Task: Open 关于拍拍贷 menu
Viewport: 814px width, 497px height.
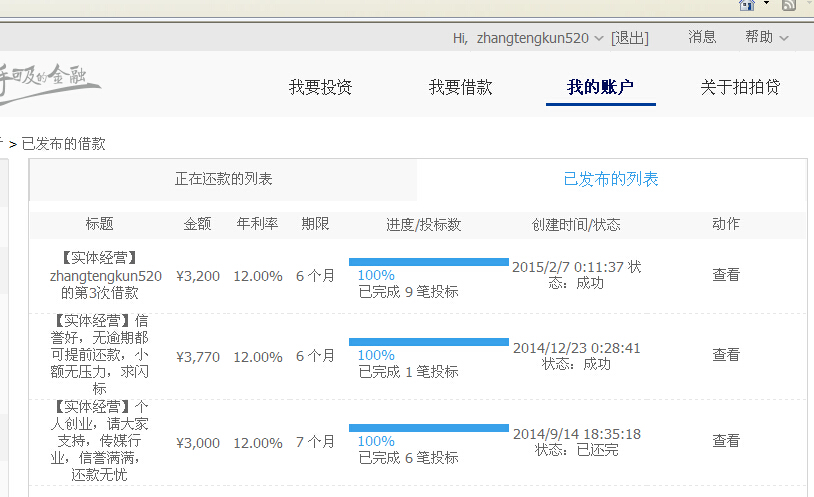Action: (740, 87)
